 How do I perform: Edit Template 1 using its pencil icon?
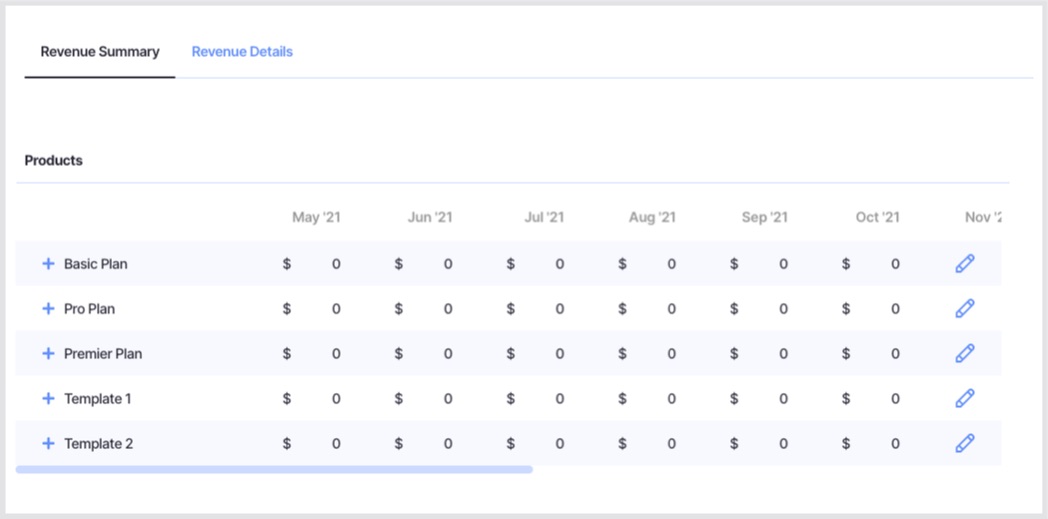[x=964, y=399]
